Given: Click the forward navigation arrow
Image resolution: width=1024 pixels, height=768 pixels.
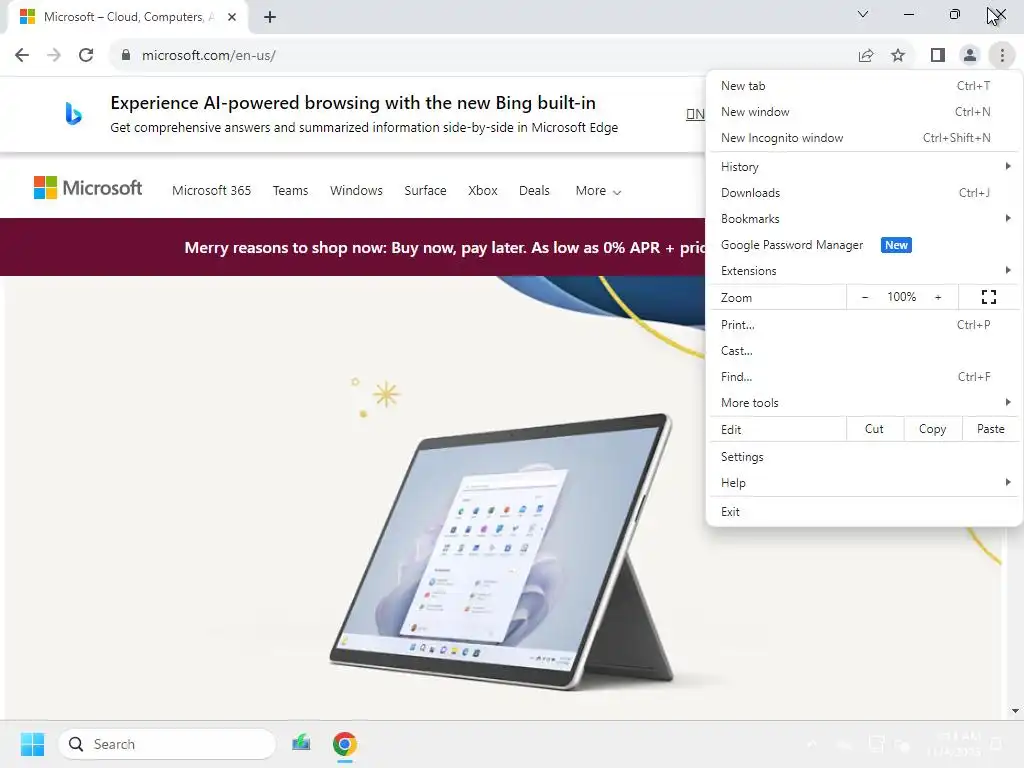Looking at the screenshot, I should click(x=54, y=55).
